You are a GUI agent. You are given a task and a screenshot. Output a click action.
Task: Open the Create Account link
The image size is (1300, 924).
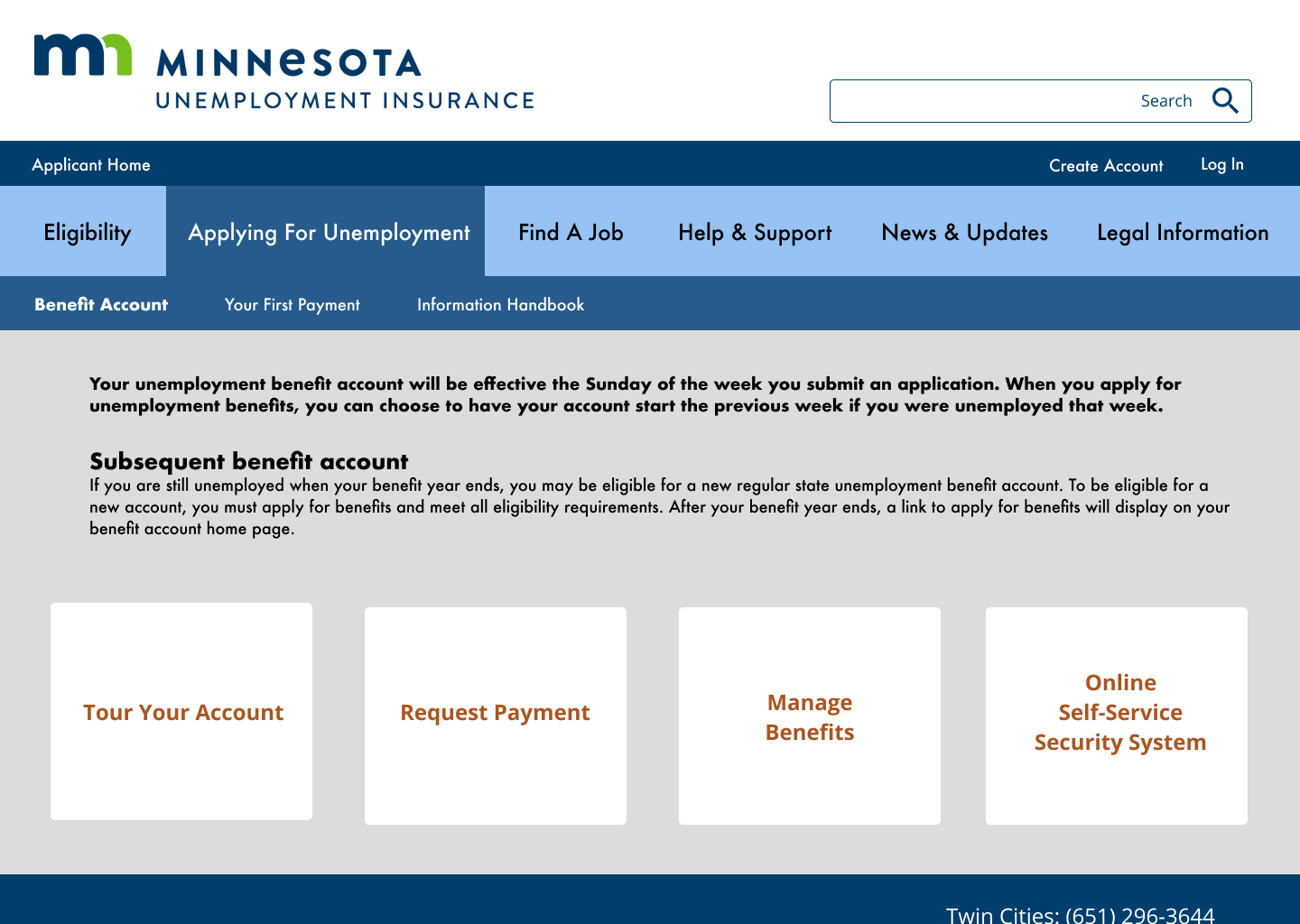1106,165
